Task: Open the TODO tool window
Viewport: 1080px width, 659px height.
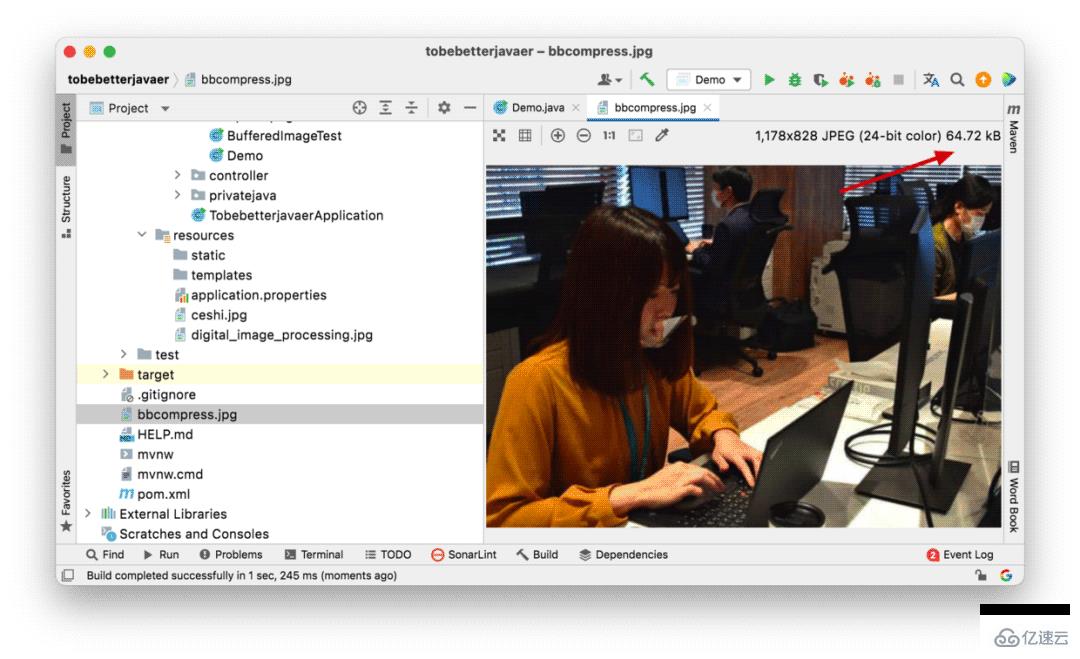Action: point(388,554)
